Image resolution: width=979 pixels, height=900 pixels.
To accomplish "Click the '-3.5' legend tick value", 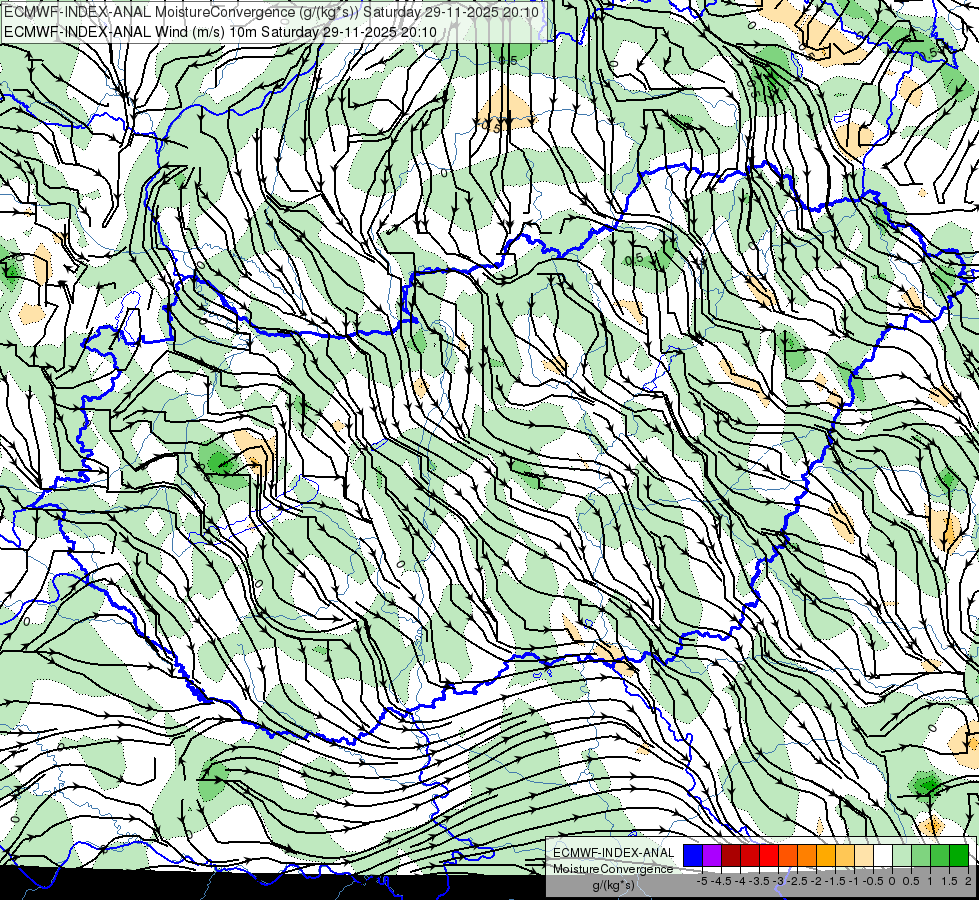I will pyautogui.click(x=759, y=881).
